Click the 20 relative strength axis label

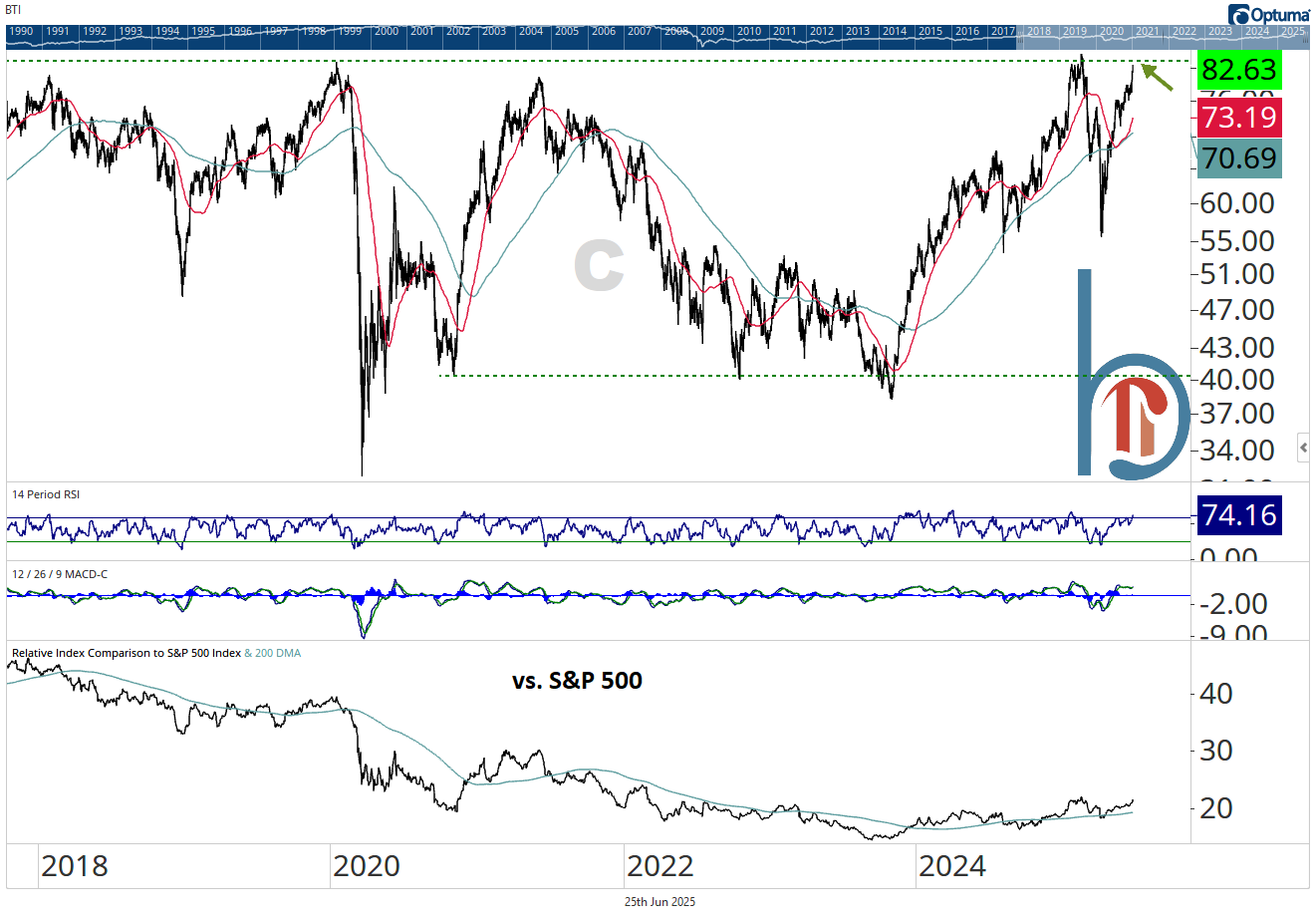click(x=1216, y=808)
